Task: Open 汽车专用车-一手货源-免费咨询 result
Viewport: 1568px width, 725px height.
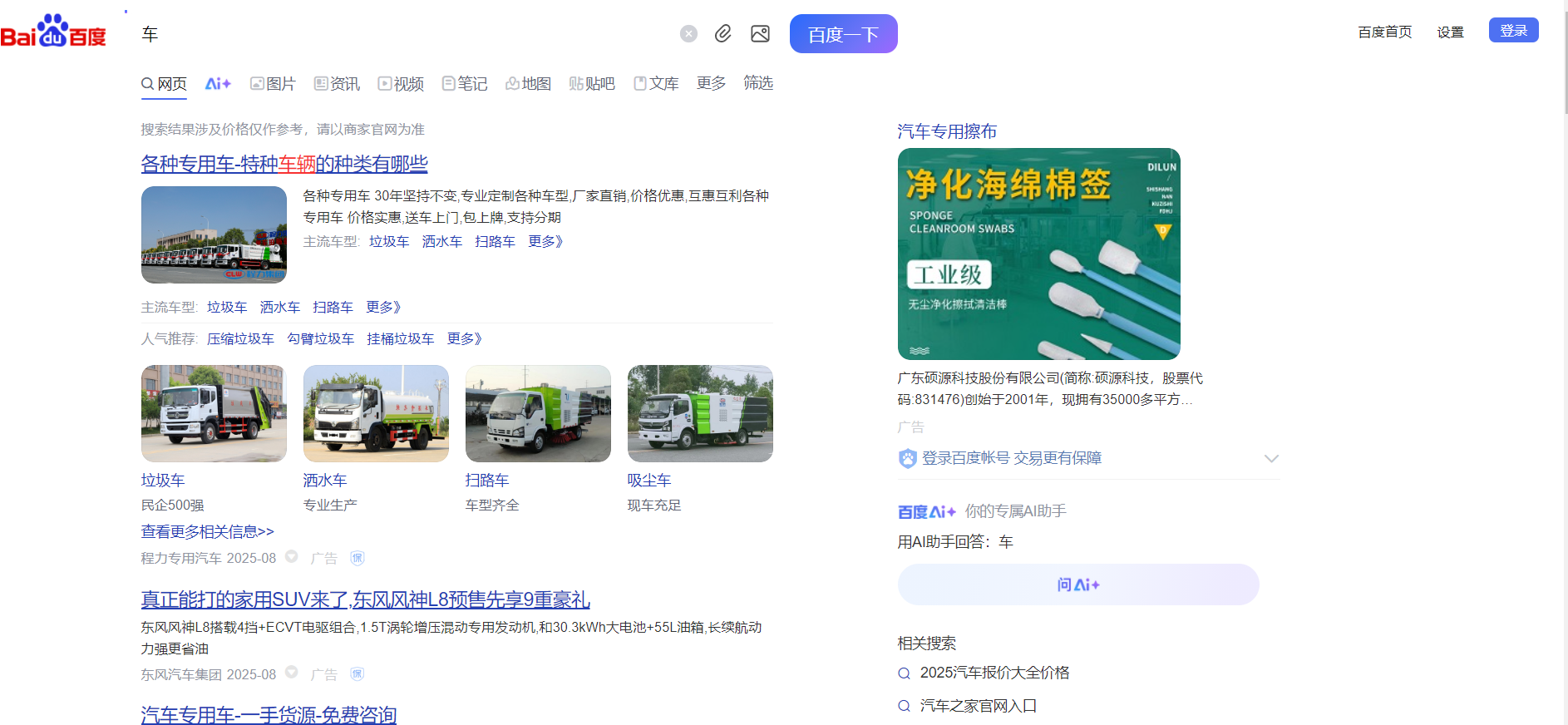Action: tap(269, 715)
